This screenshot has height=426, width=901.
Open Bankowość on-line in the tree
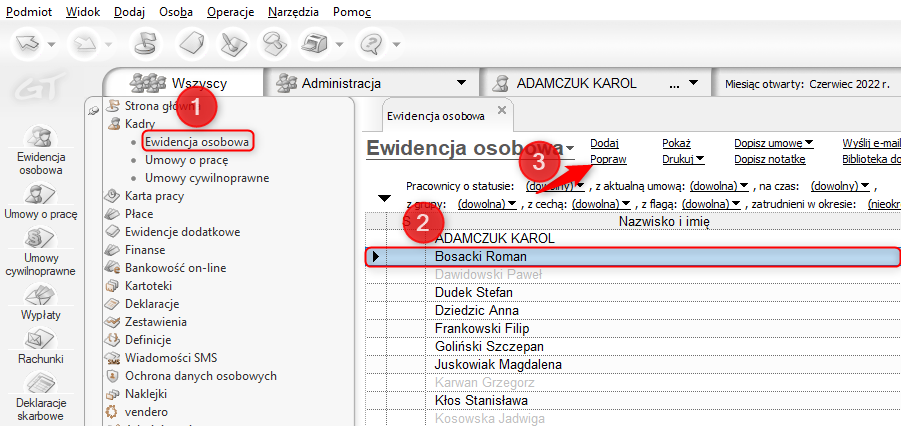[175, 268]
